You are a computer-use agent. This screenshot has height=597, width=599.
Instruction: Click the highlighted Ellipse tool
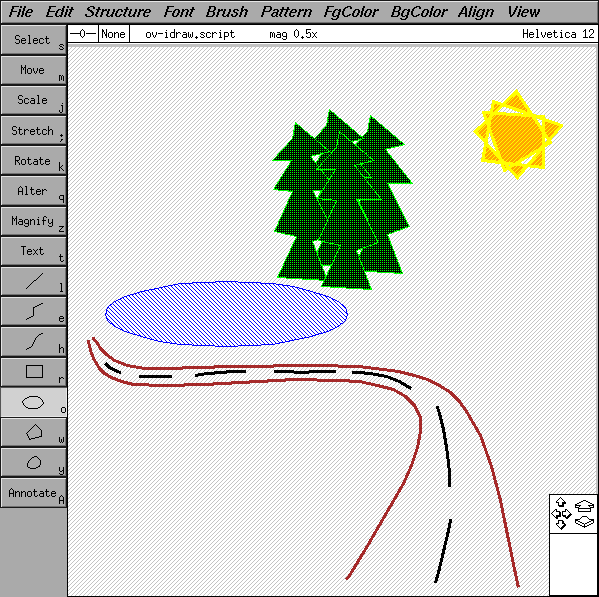click(x=34, y=403)
